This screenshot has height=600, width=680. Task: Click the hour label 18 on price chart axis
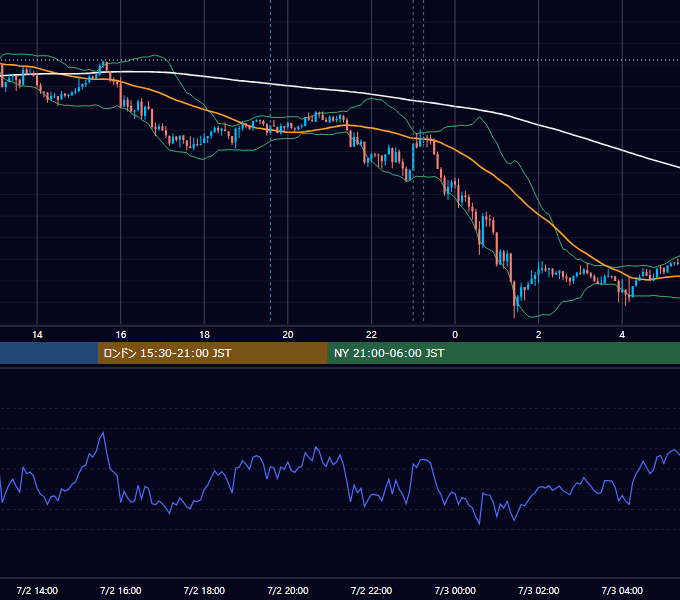click(204, 335)
